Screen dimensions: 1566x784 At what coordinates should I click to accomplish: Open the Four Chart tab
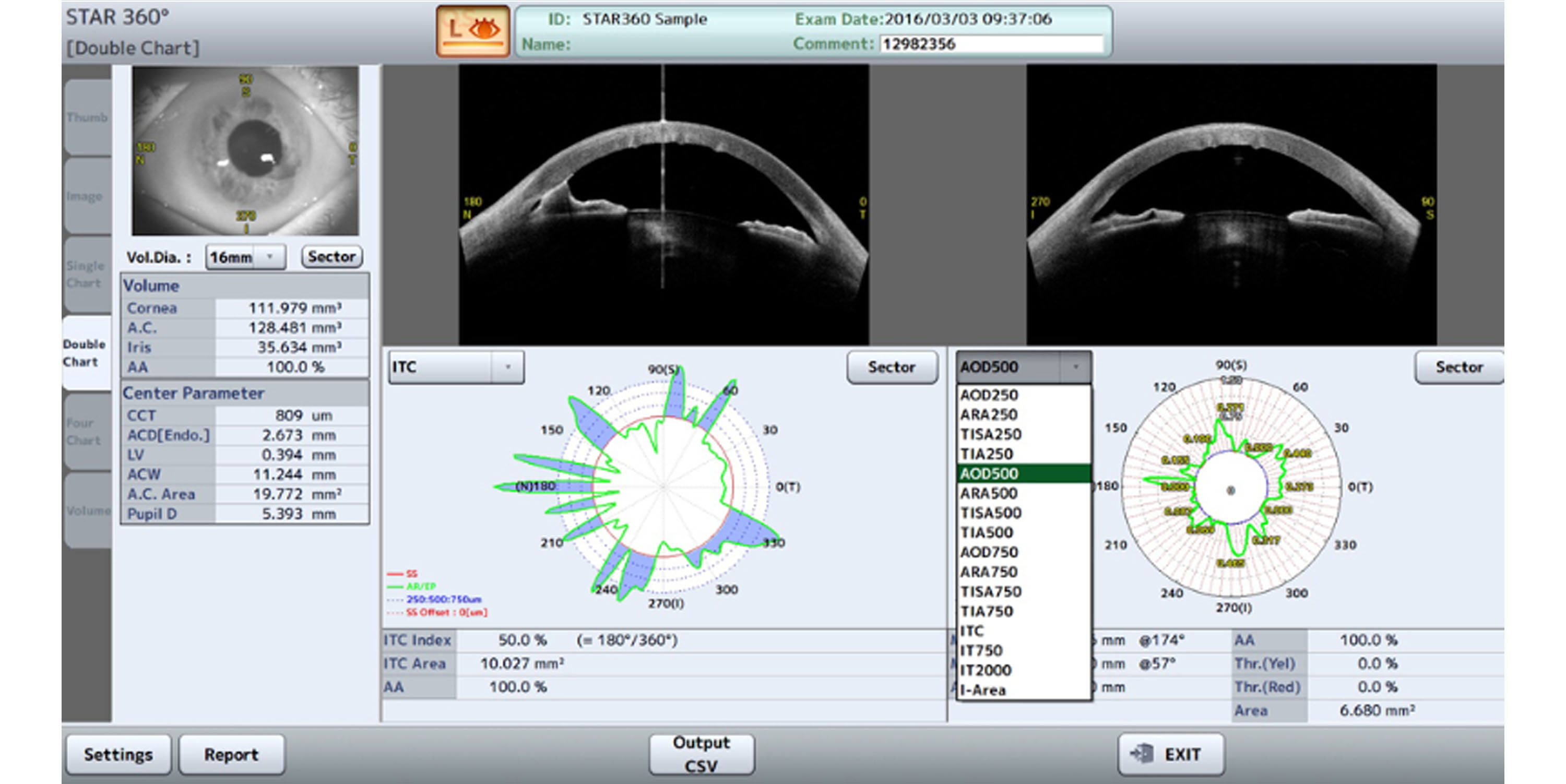84,432
